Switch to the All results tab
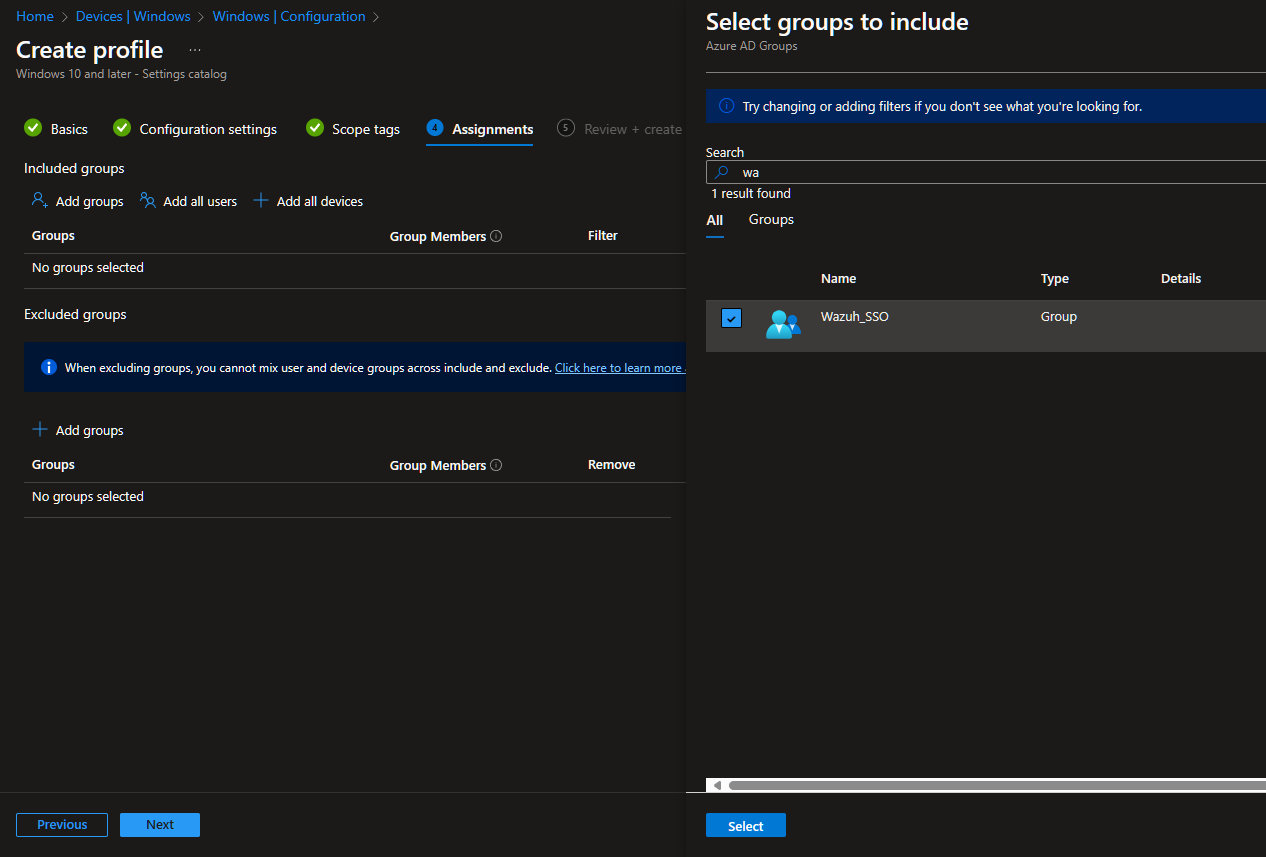This screenshot has width=1266, height=857. tap(714, 220)
